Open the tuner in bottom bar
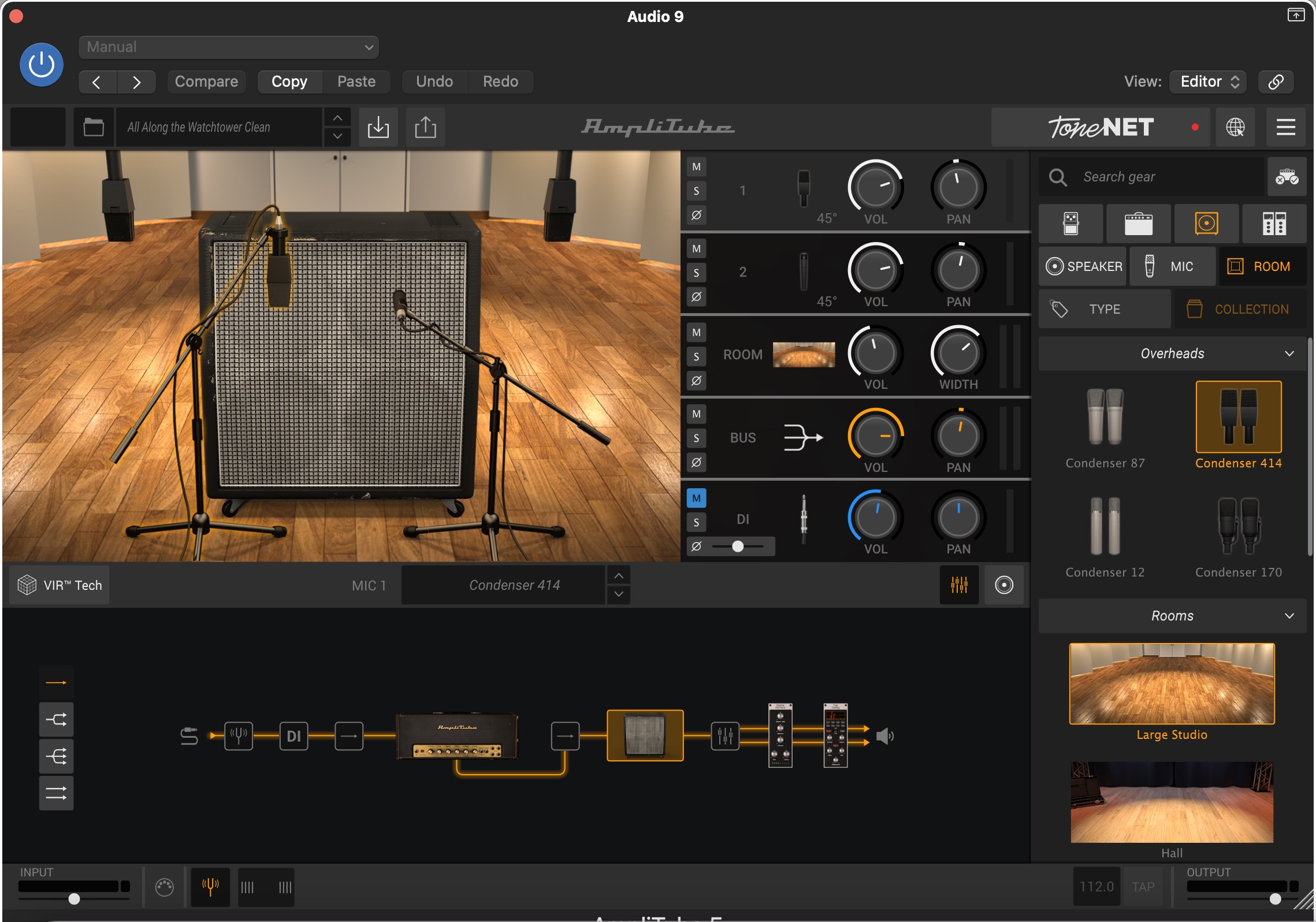The image size is (1316, 922). (210, 887)
